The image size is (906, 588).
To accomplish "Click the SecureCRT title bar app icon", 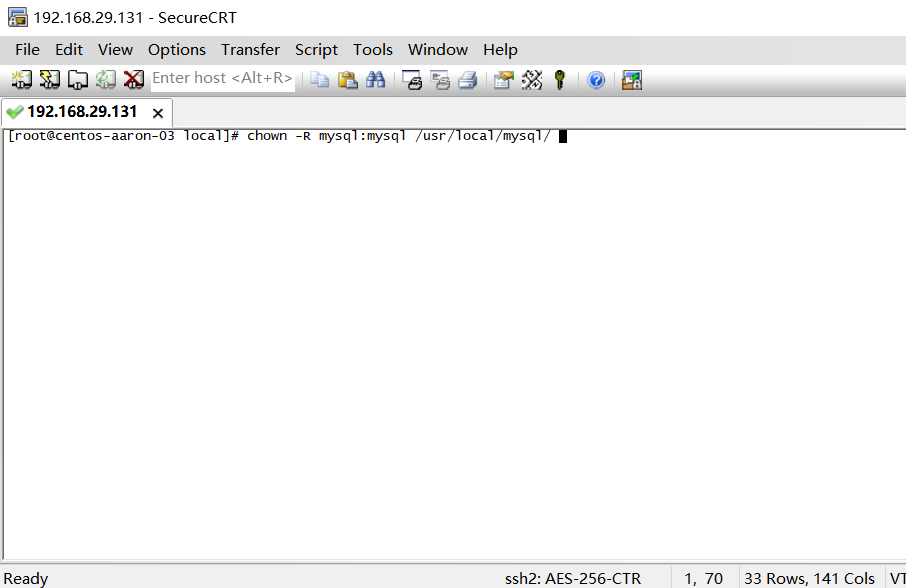I will point(17,18).
